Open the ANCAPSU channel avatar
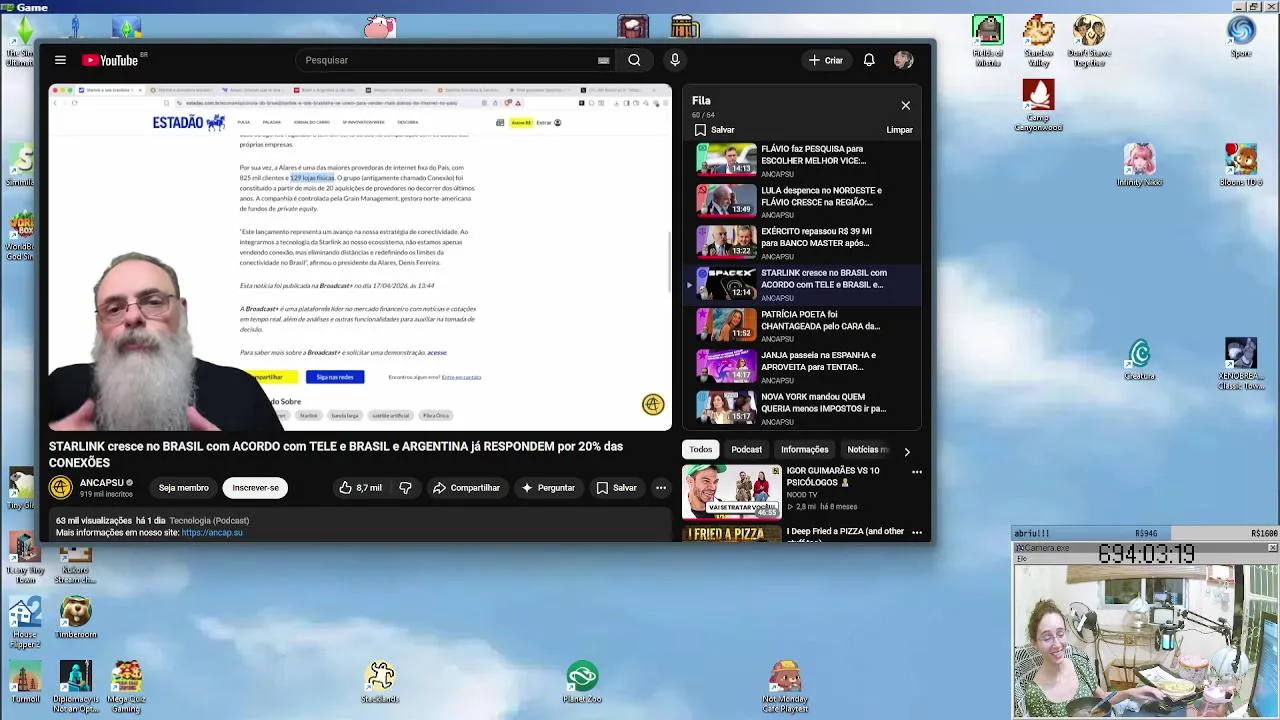The height and width of the screenshot is (720, 1280). pos(61,488)
